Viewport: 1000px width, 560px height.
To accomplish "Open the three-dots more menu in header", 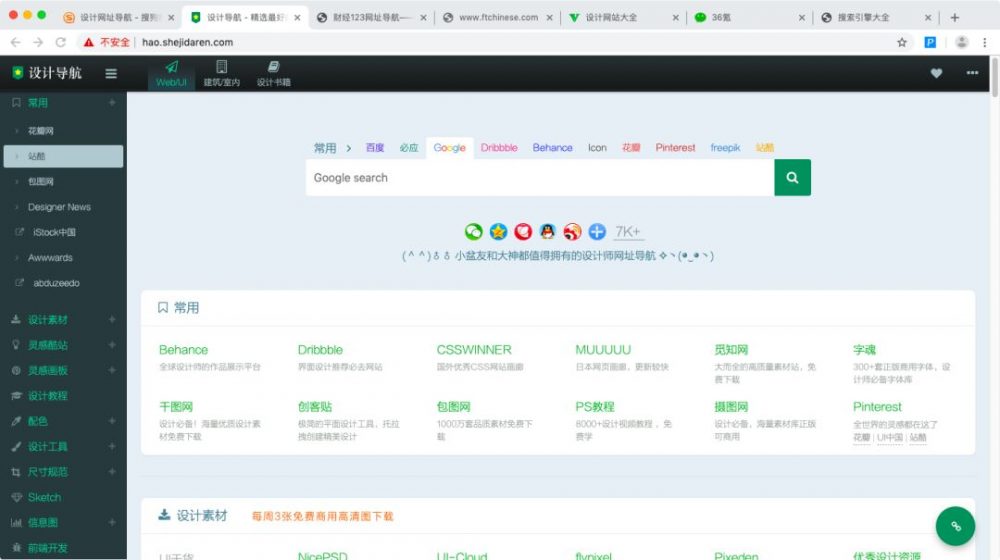I will click(x=972, y=73).
